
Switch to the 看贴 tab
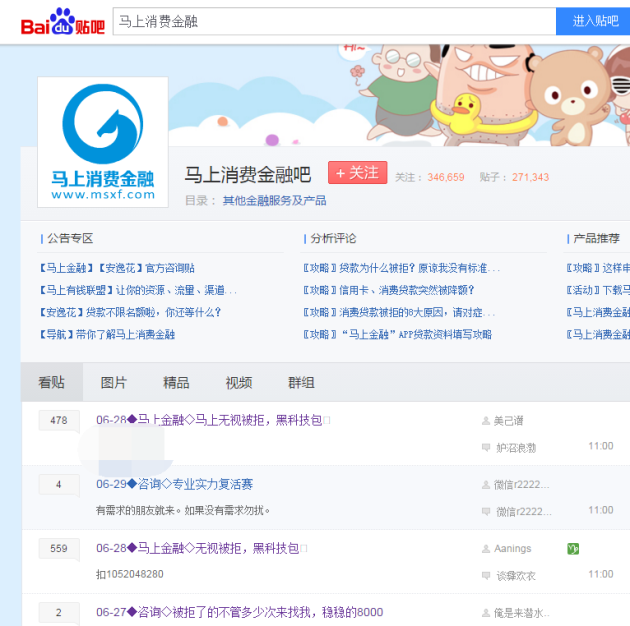coord(51,382)
